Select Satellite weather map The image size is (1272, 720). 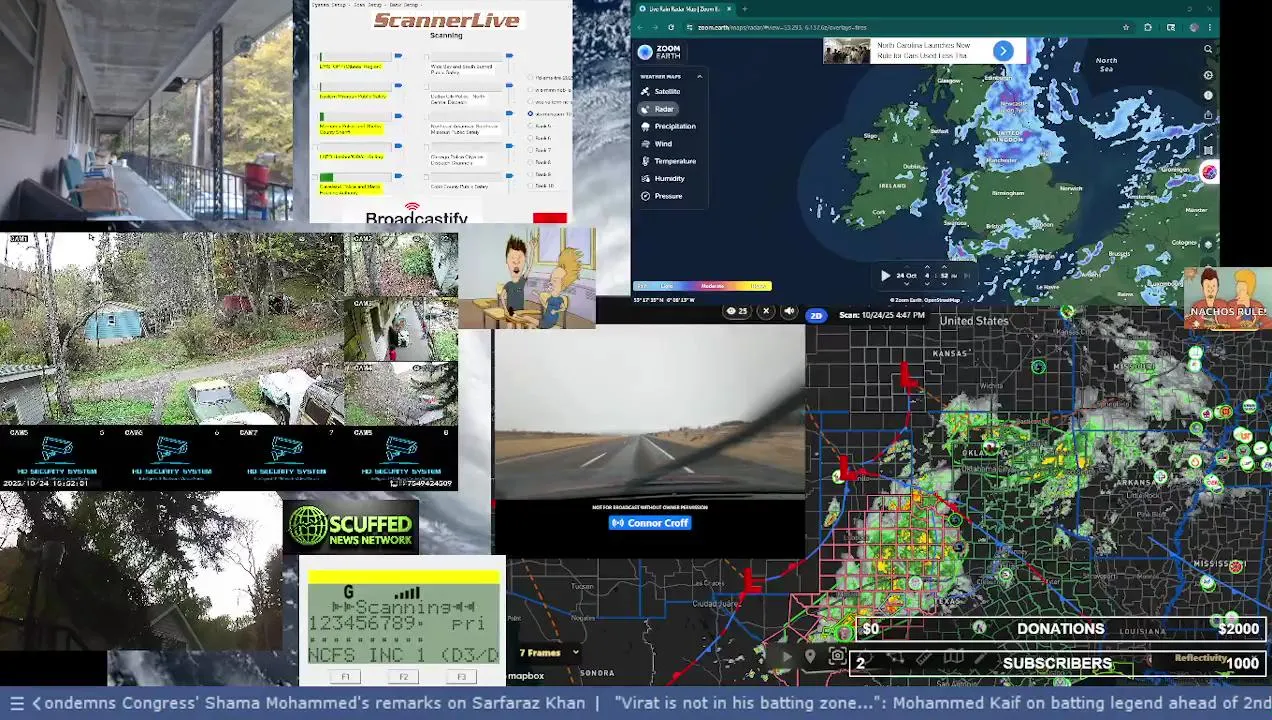click(x=661, y=91)
